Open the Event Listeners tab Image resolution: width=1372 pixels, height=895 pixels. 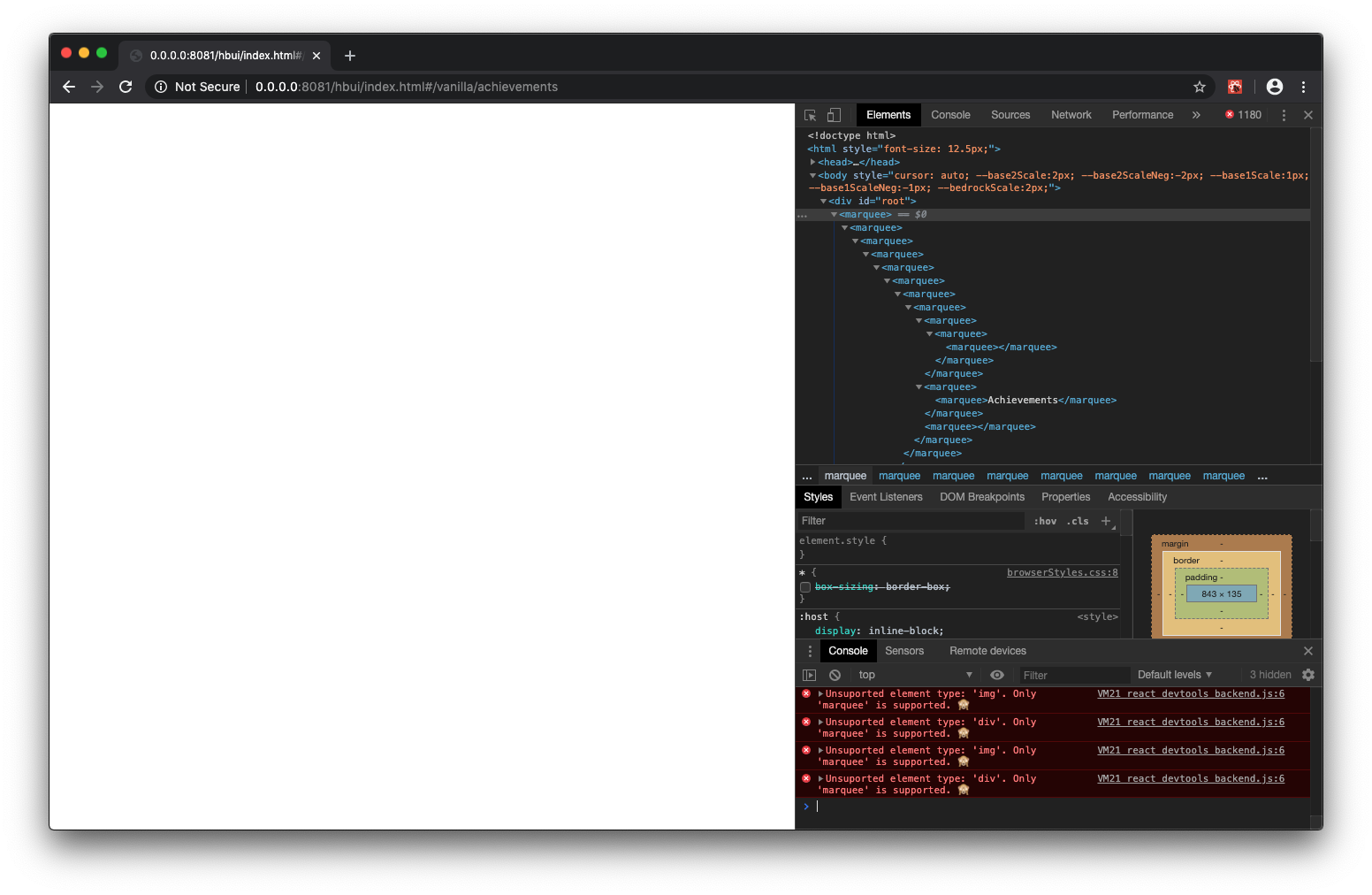(886, 497)
